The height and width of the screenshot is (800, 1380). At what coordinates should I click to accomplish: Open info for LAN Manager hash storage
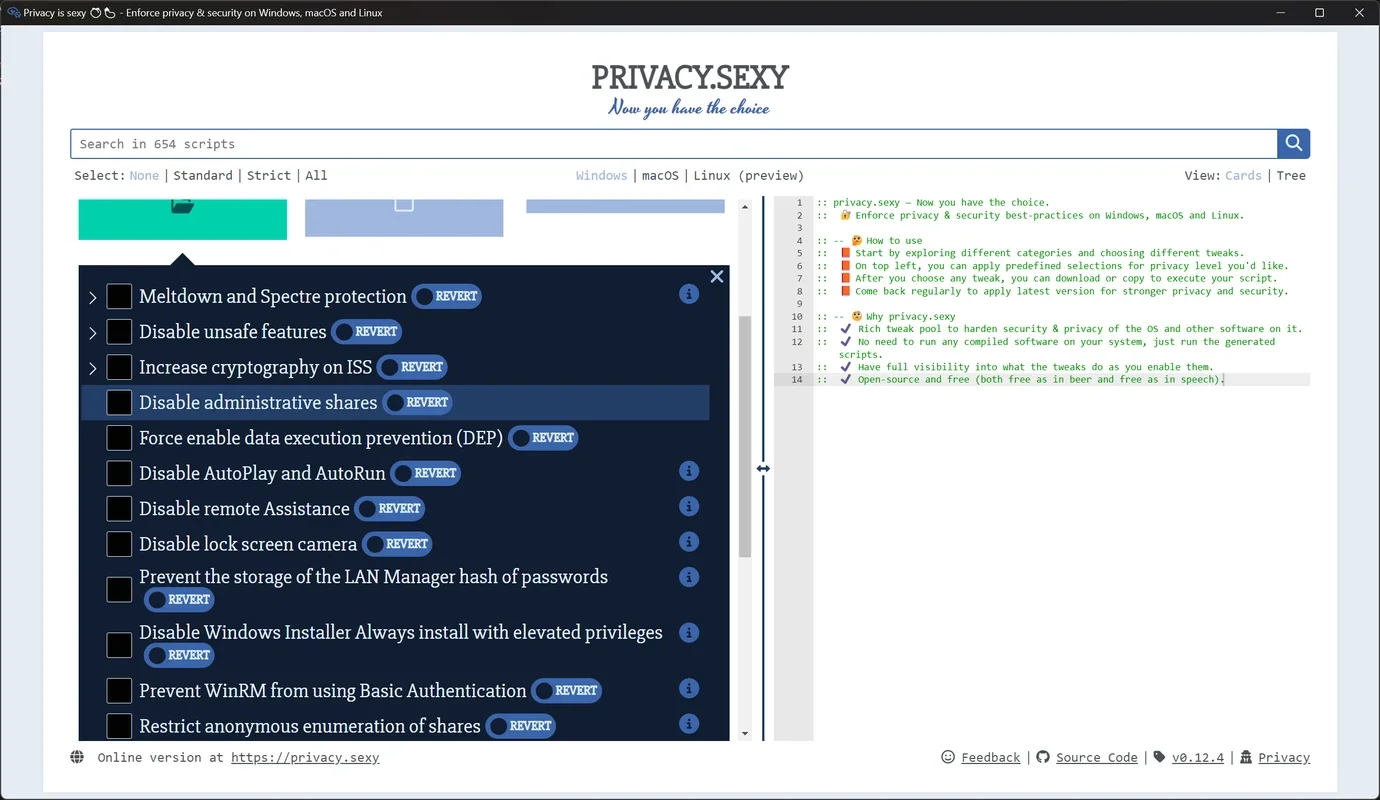(x=688, y=577)
